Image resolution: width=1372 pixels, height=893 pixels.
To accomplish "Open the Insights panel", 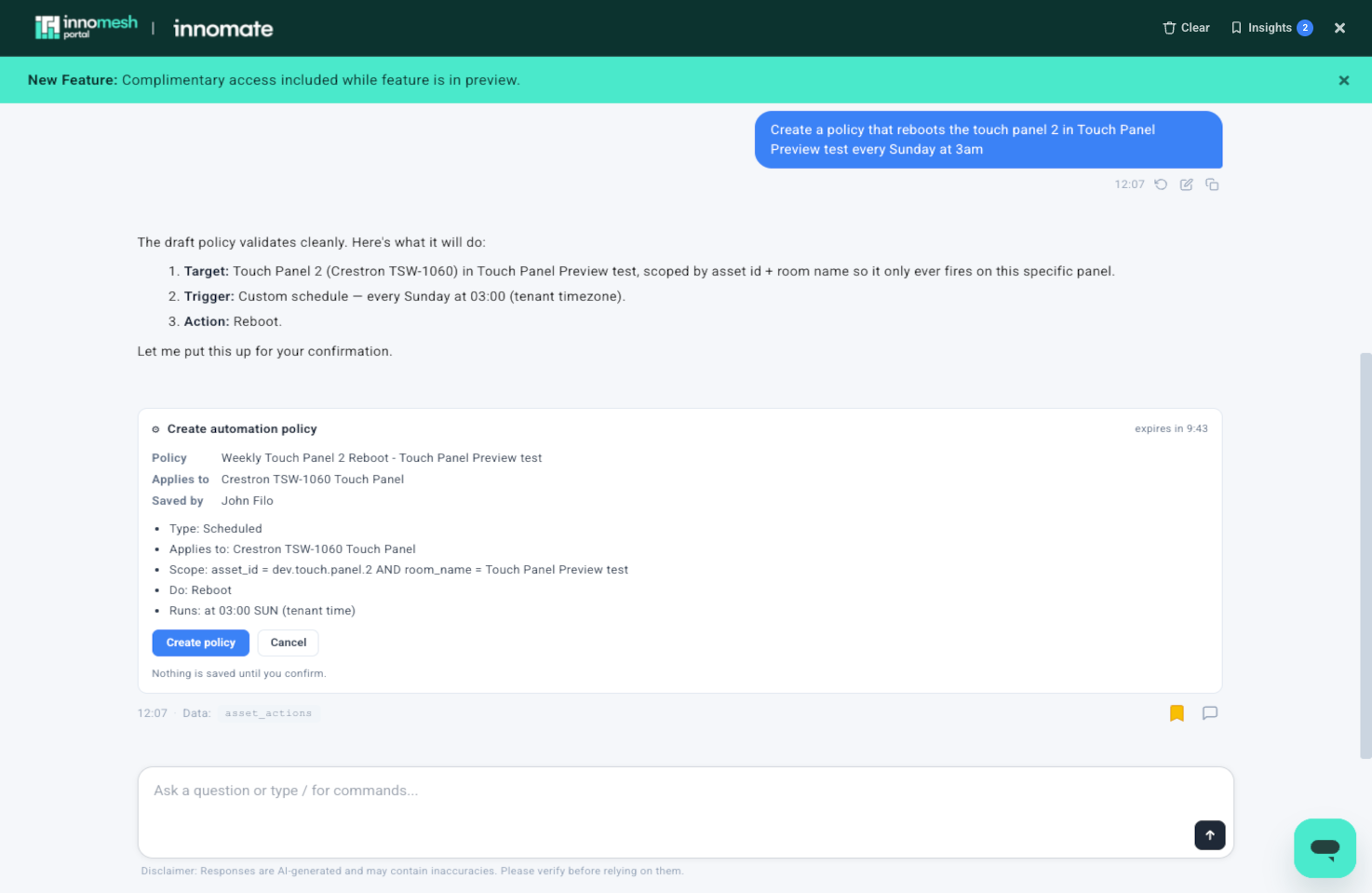I will 1271,28.
